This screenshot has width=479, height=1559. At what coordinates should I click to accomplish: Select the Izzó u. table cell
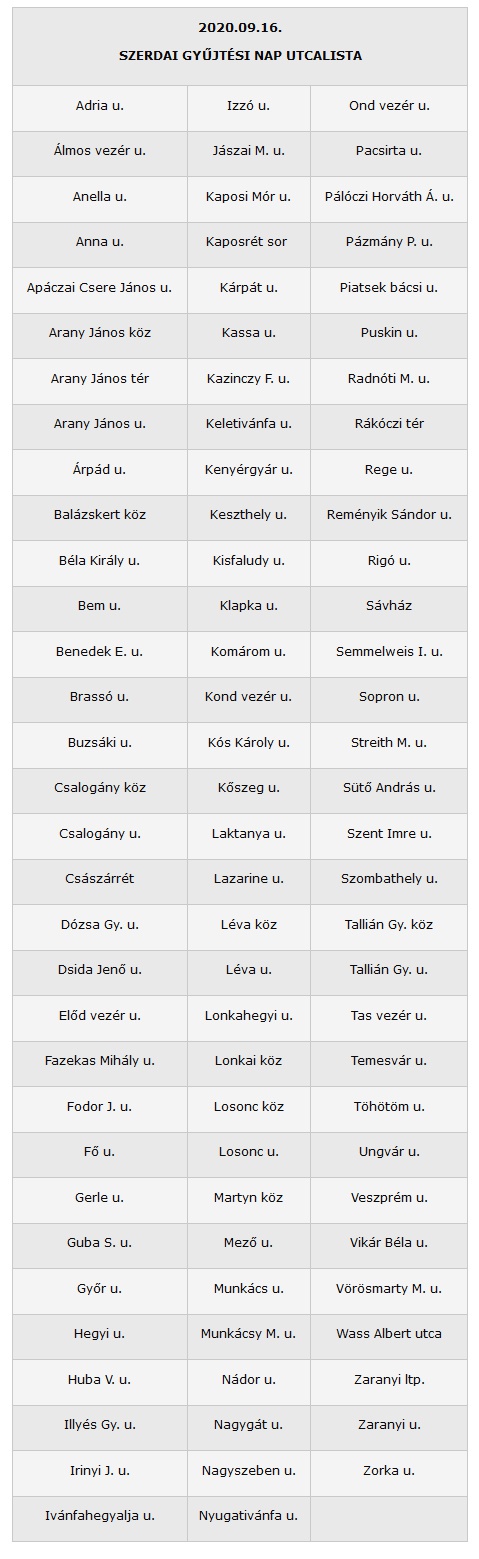pyautogui.click(x=249, y=105)
